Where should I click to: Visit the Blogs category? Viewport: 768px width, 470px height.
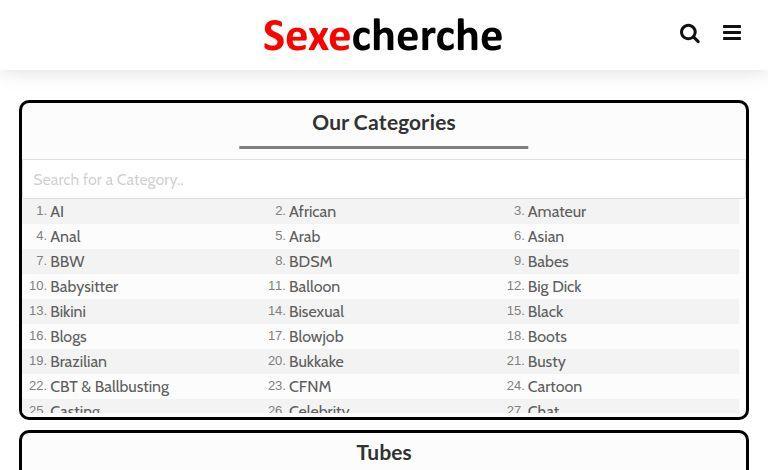pos(68,337)
